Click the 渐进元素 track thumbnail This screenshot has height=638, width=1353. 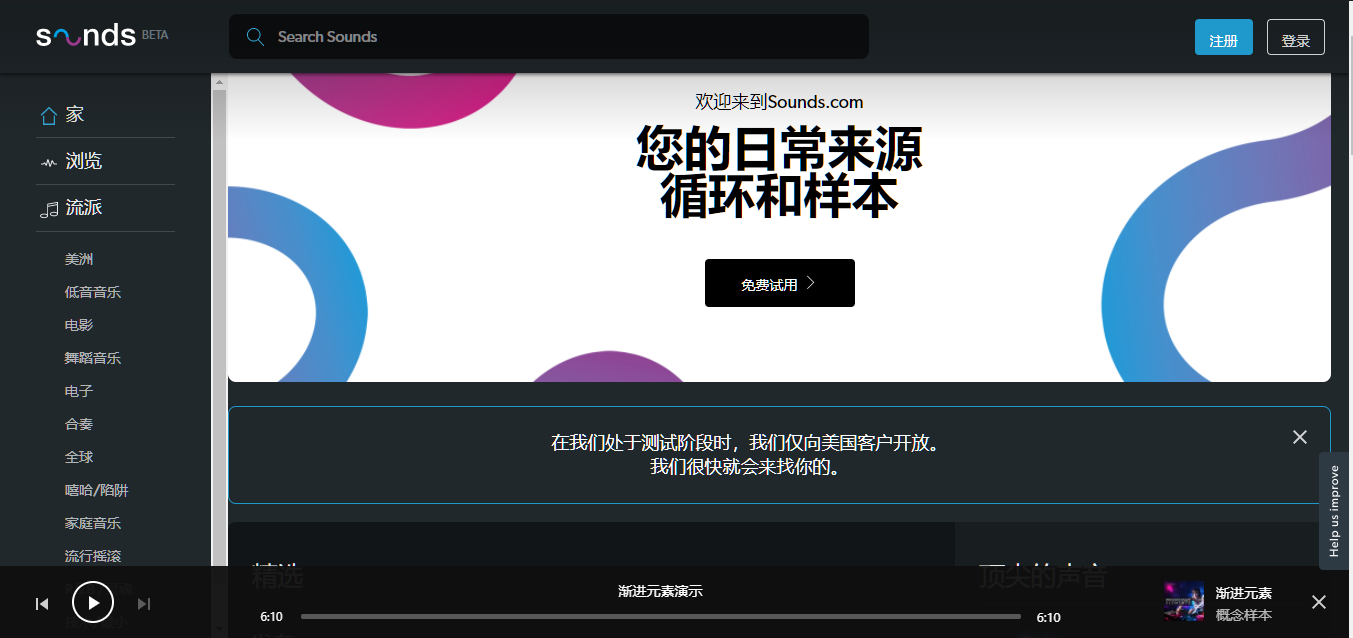point(1183,602)
